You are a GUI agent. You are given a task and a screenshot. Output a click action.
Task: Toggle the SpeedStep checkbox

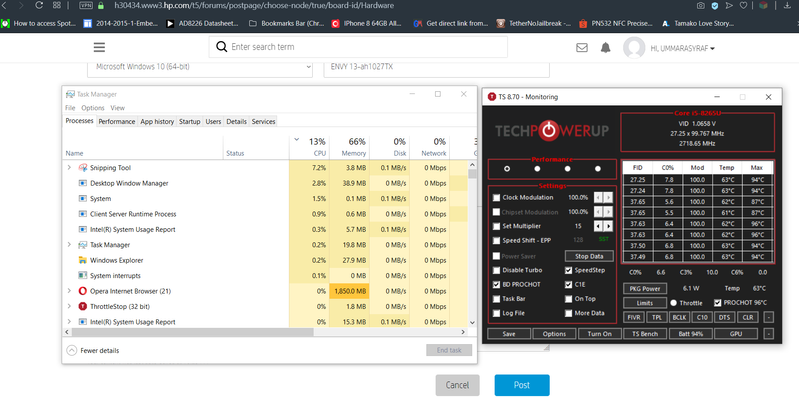568,270
